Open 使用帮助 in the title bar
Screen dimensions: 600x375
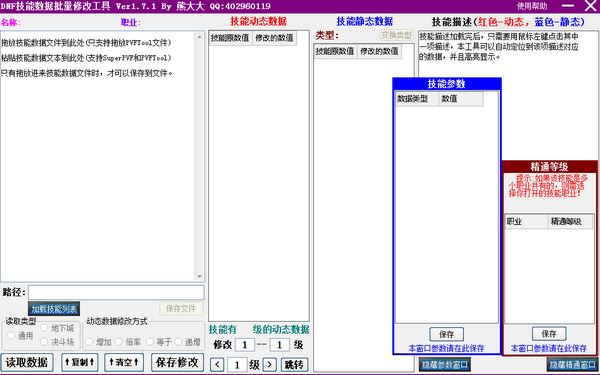(532, 6)
